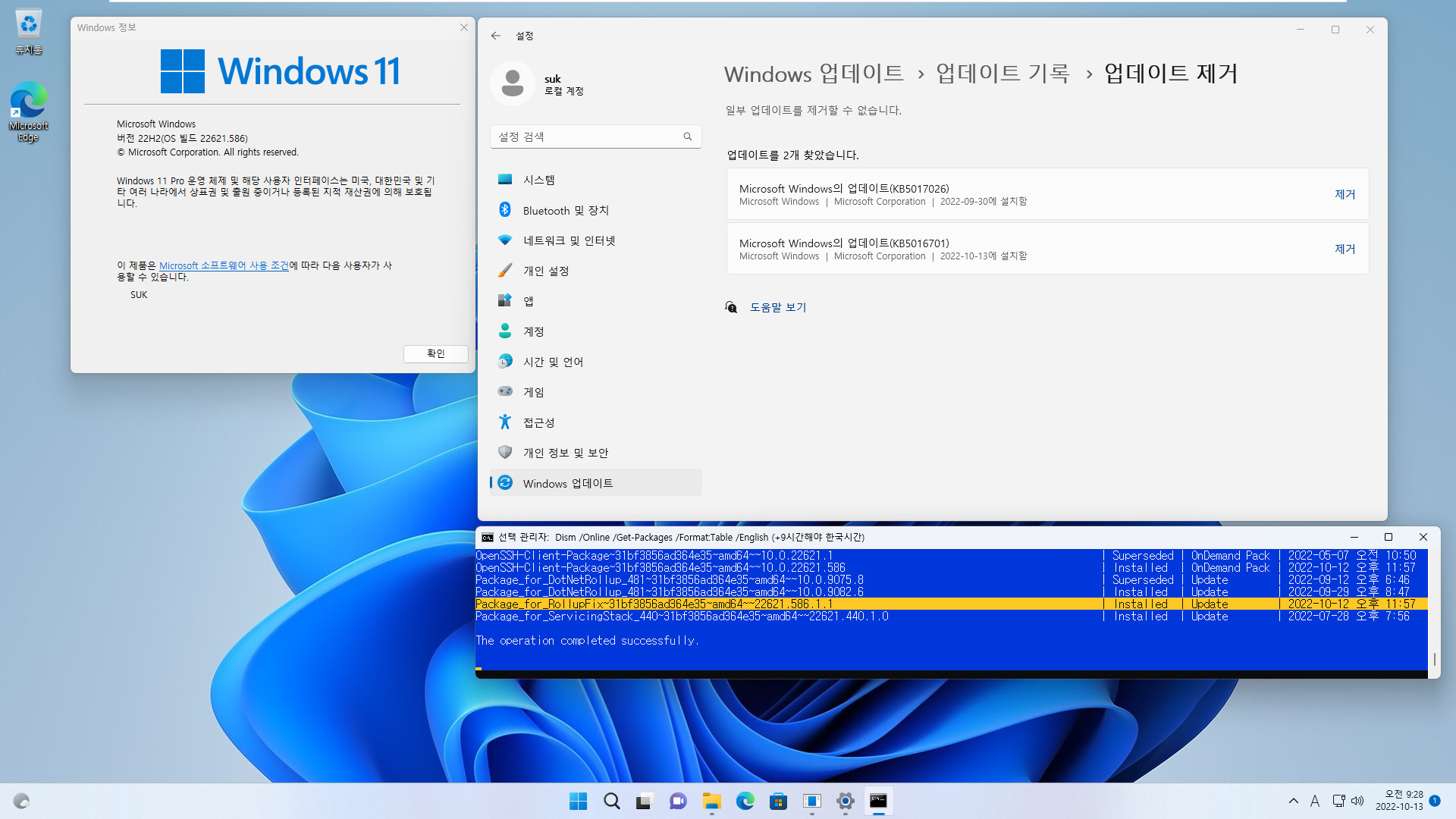Open 시스템 settings category
This screenshot has height=819, width=1456.
(595, 180)
